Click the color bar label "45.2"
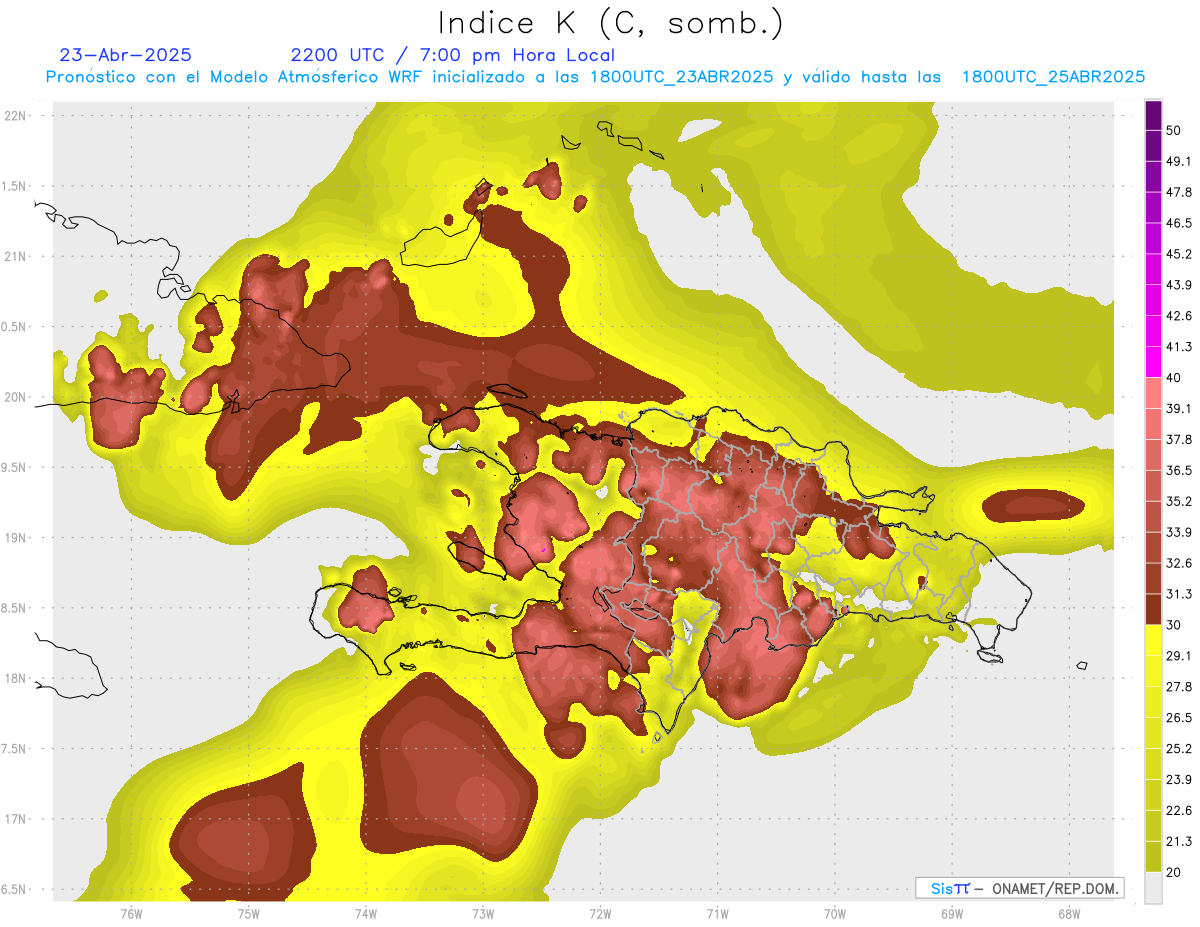This screenshot has height=927, width=1200. click(1179, 254)
